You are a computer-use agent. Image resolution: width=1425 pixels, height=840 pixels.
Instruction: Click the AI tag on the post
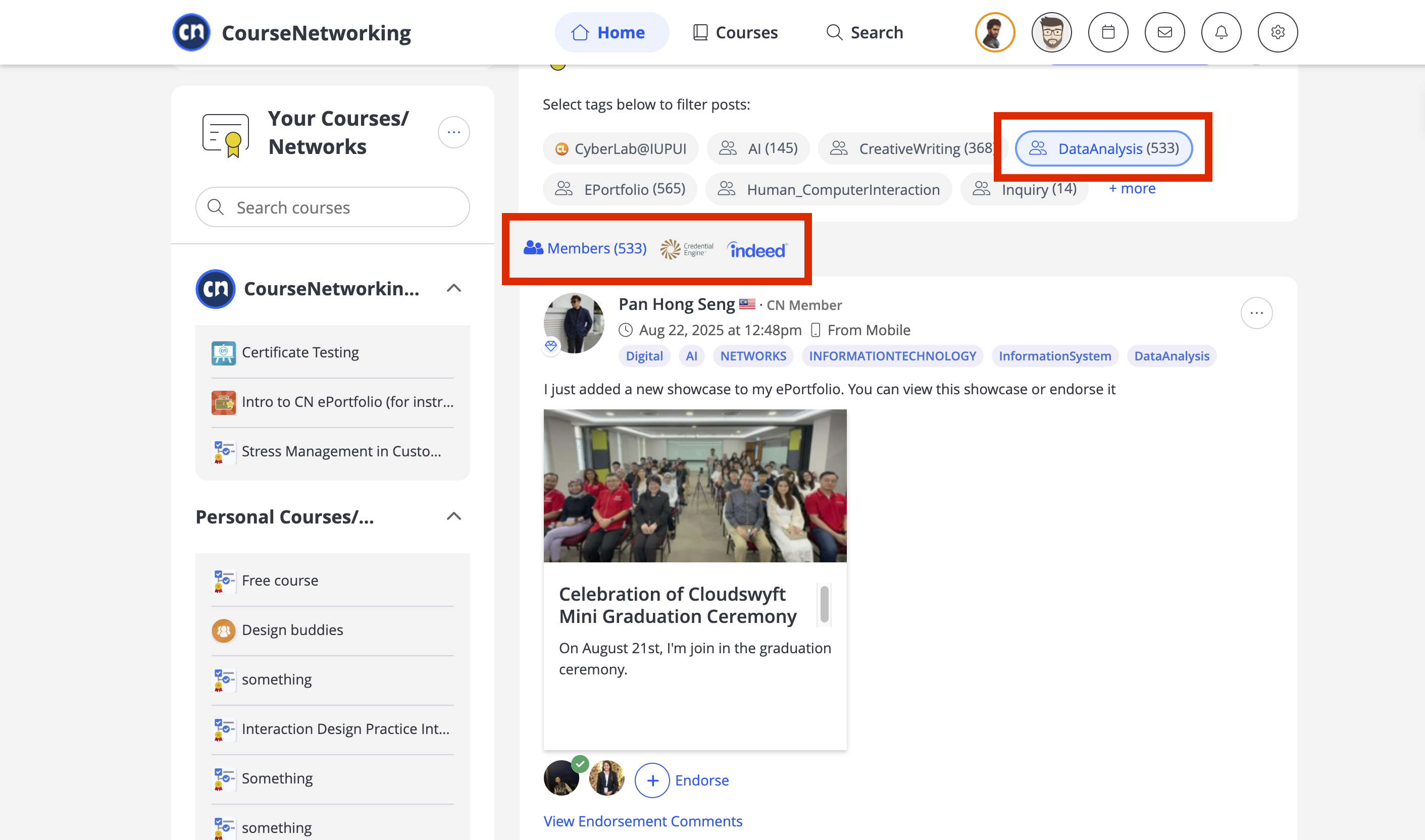(691, 356)
